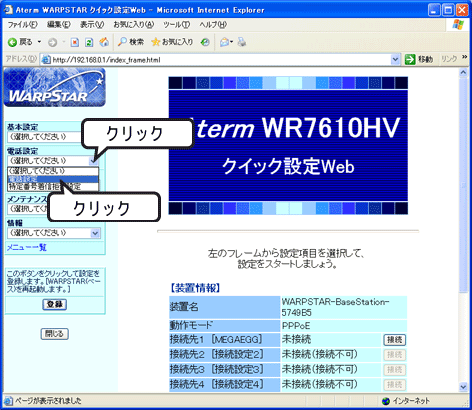Open the ヘルプ(H) menu
Image resolution: width=472 pixels, height=410 pixels.
213,25
